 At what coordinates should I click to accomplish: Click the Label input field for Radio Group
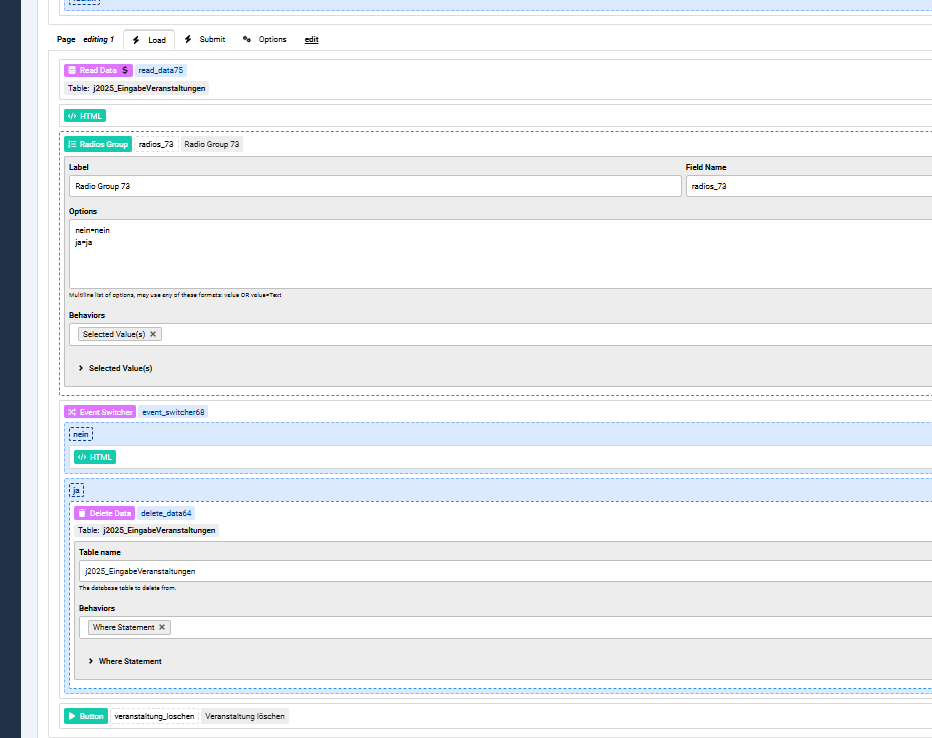pos(374,186)
